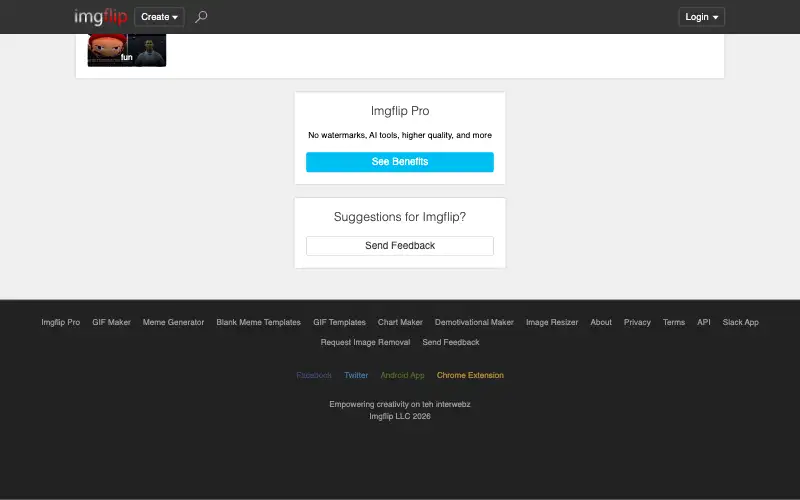Open the Privacy link
The image size is (800, 500).
coord(637,322)
